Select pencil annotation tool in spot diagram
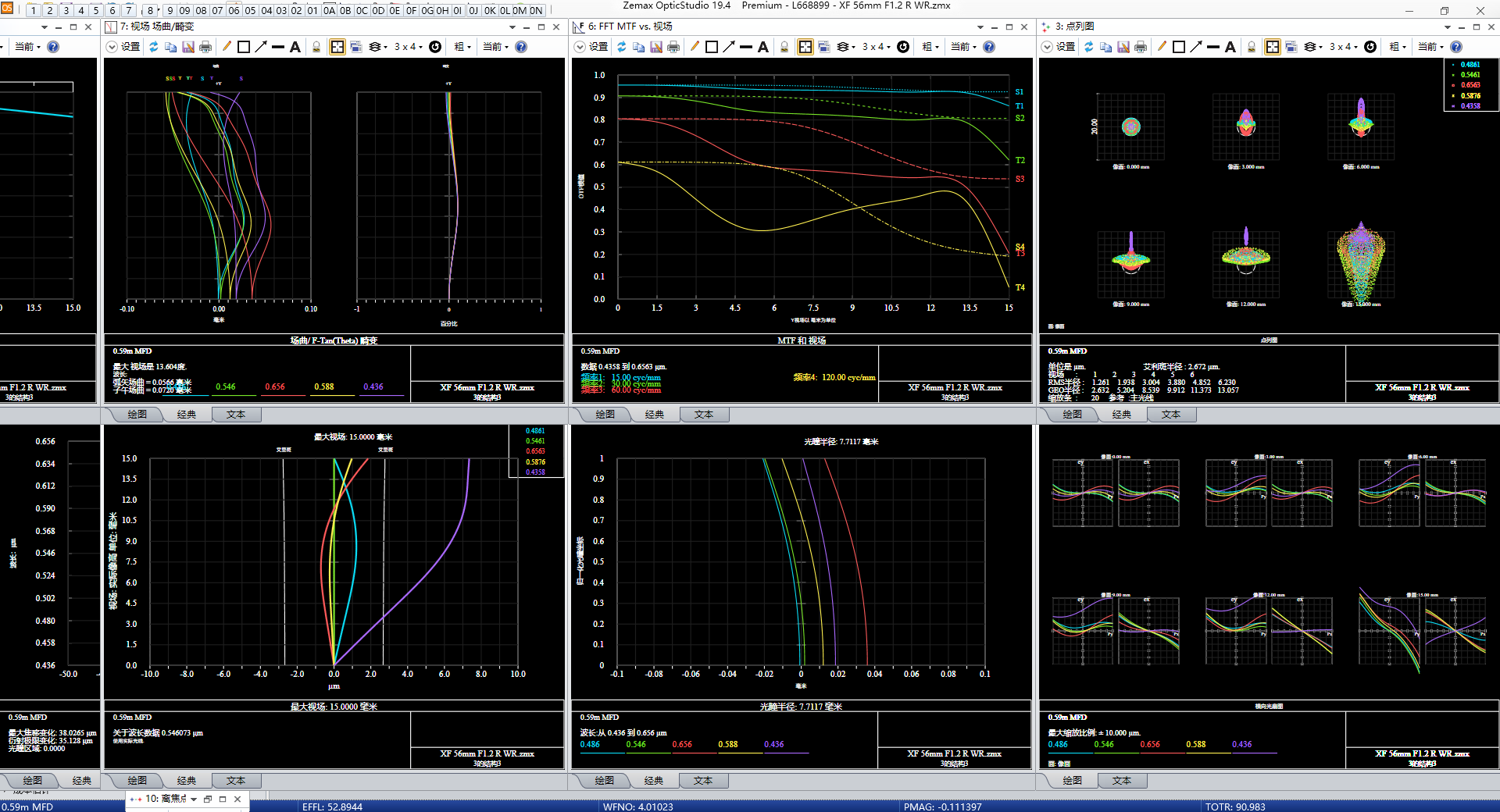Image resolution: width=1500 pixels, height=812 pixels. (1162, 47)
